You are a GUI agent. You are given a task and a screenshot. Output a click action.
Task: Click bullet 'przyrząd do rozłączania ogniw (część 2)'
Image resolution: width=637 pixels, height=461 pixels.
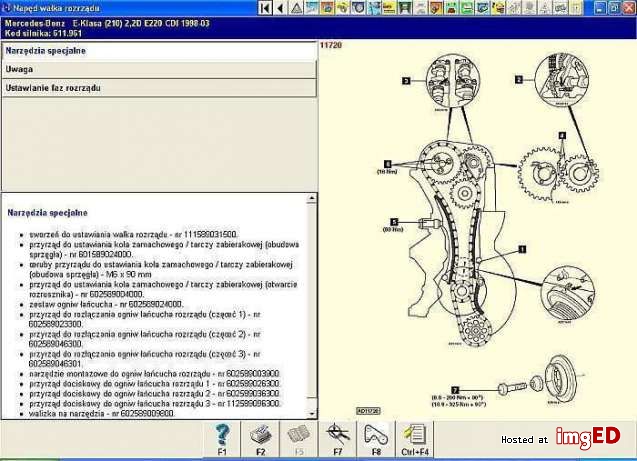pos(145,339)
